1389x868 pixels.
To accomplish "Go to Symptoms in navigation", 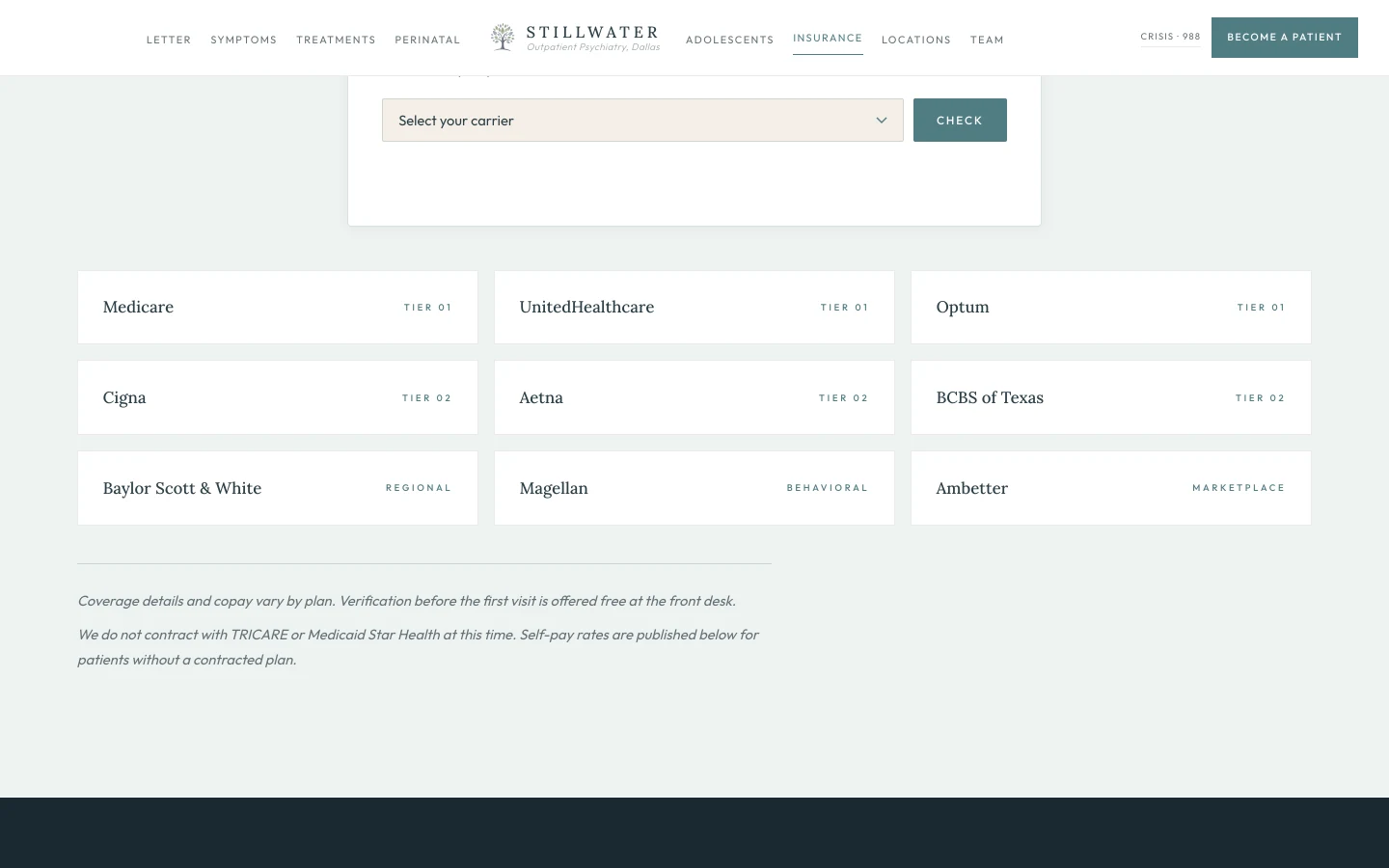I will [244, 40].
